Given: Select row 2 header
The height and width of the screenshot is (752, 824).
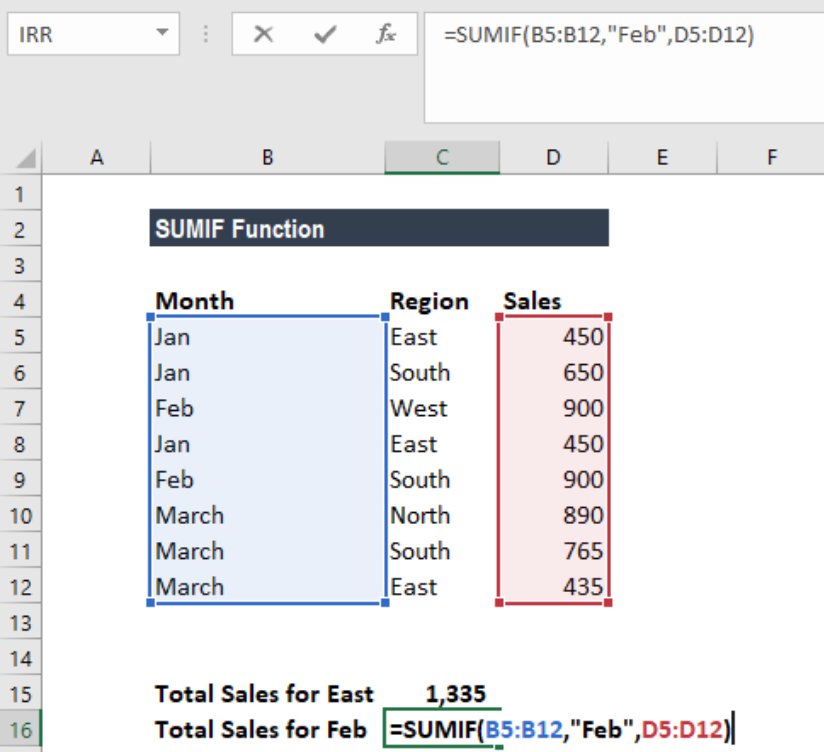Looking at the screenshot, I should pos(20,230).
